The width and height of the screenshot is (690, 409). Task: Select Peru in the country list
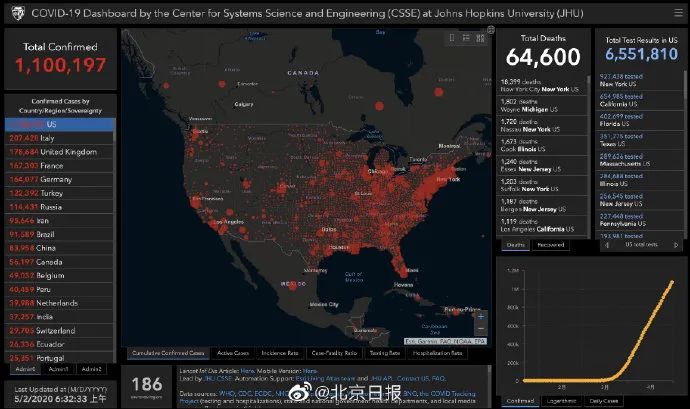click(x=59, y=290)
